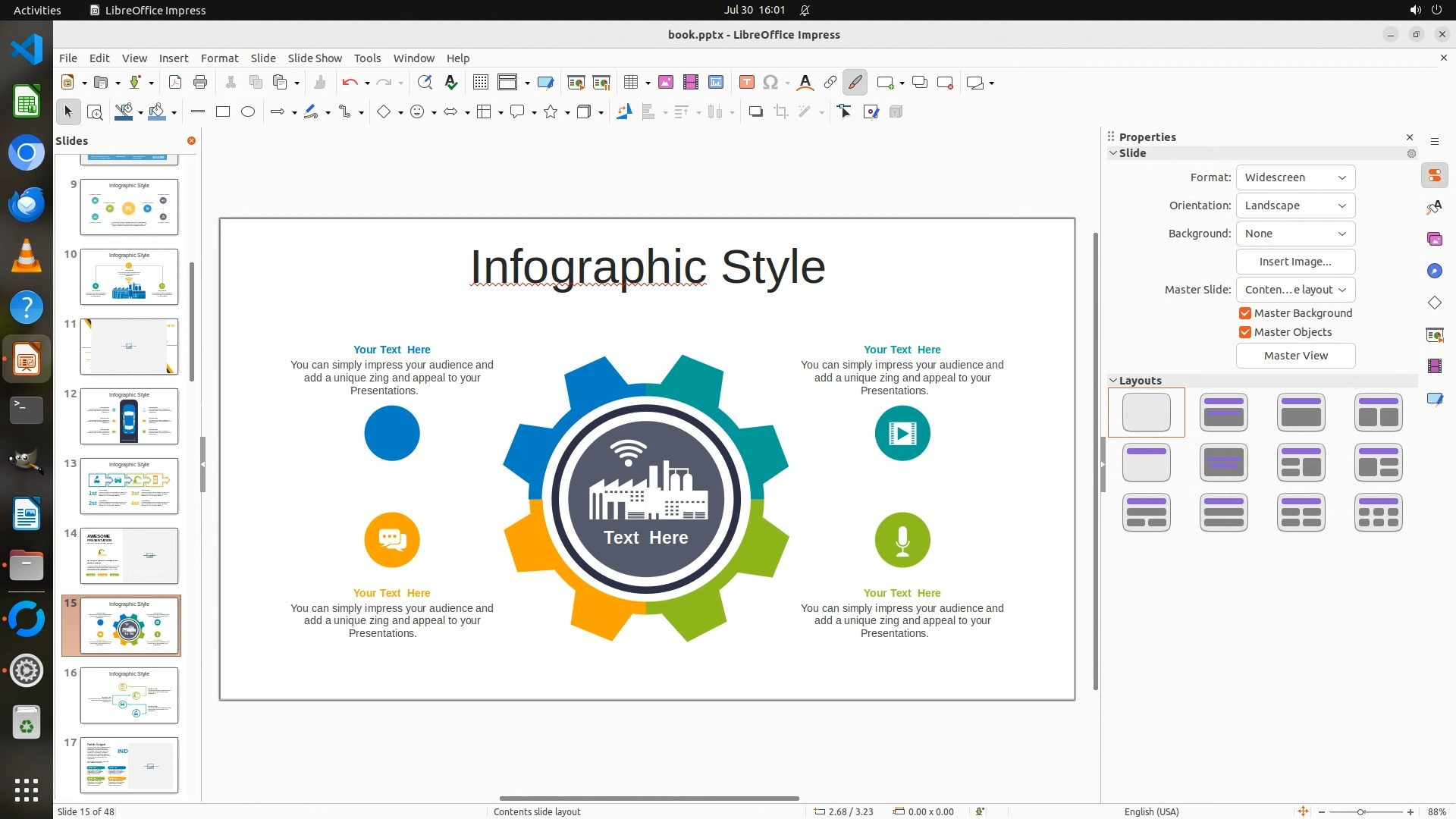Image resolution: width=1456 pixels, height=819 pixels.
Task: Click the Display Grid icon
Action: pyautogui.click(x=481, y=83)
